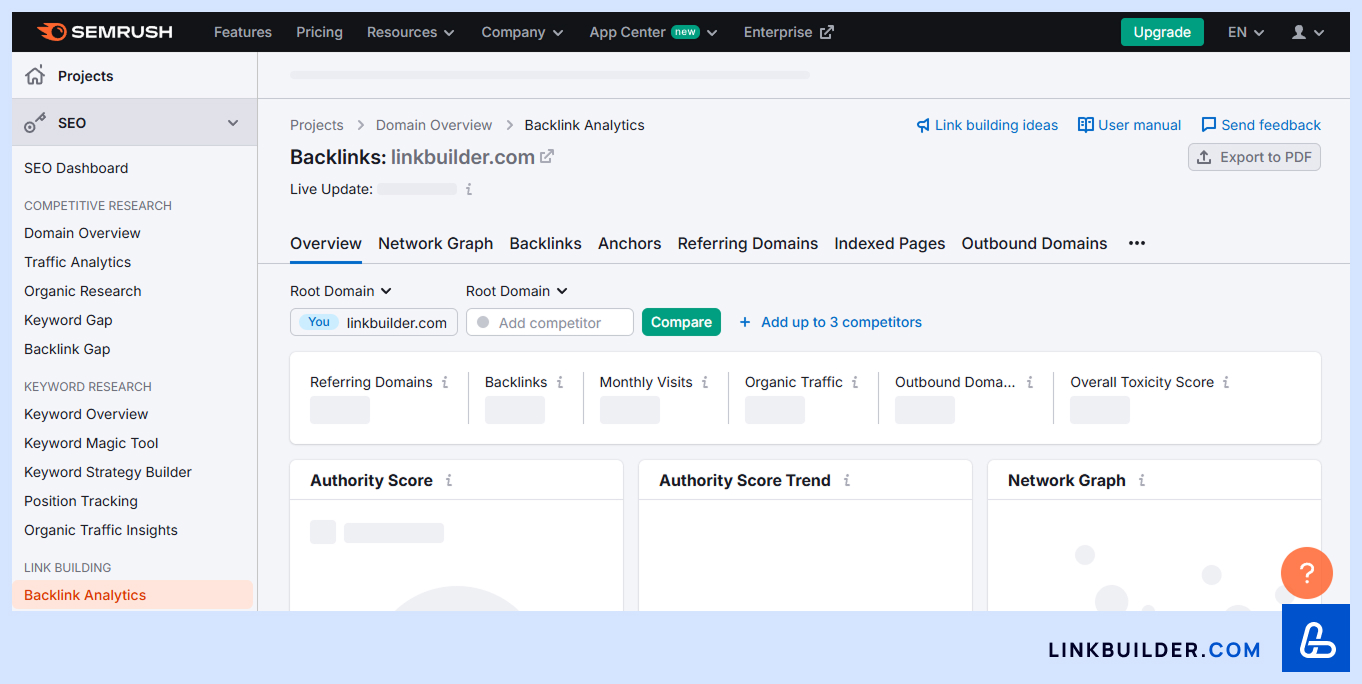1362x684 pixels.
Task: Open linkbuilder.com external link icon
Action: [x=547, y=157]
